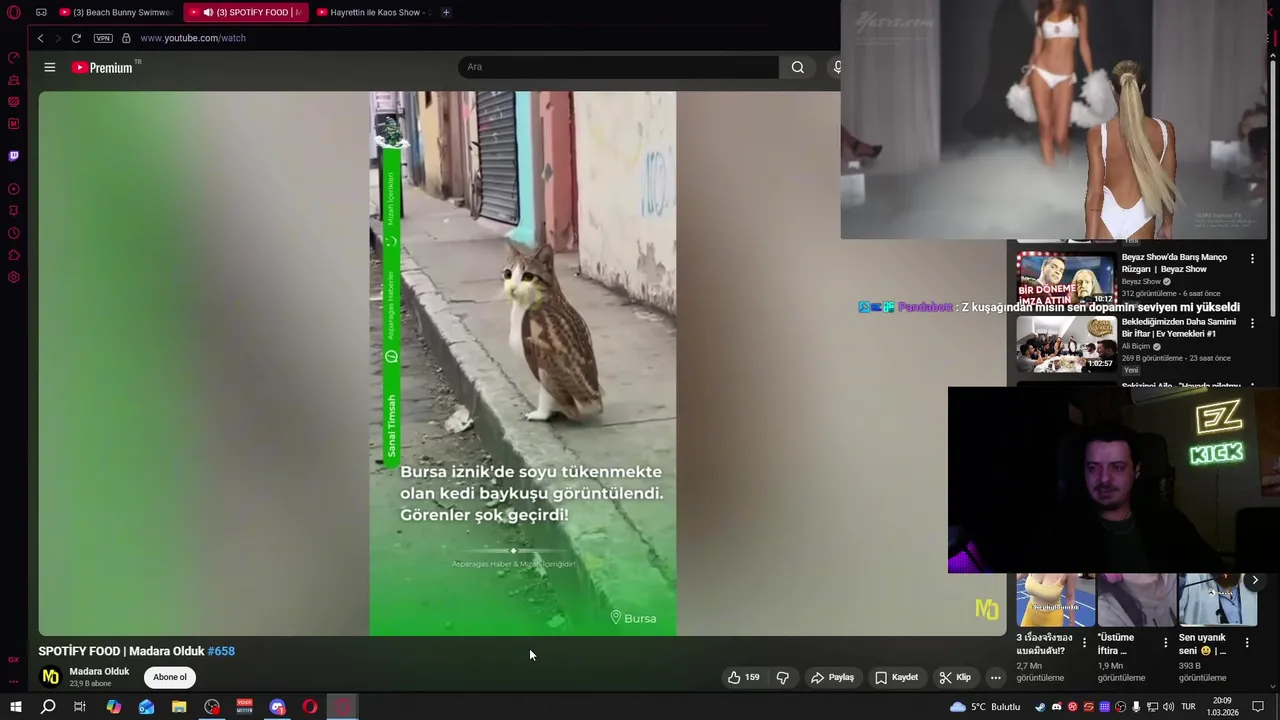Open the 5°C Bulutlu weather widget
Screen dimensions: 1280x720
985,707
